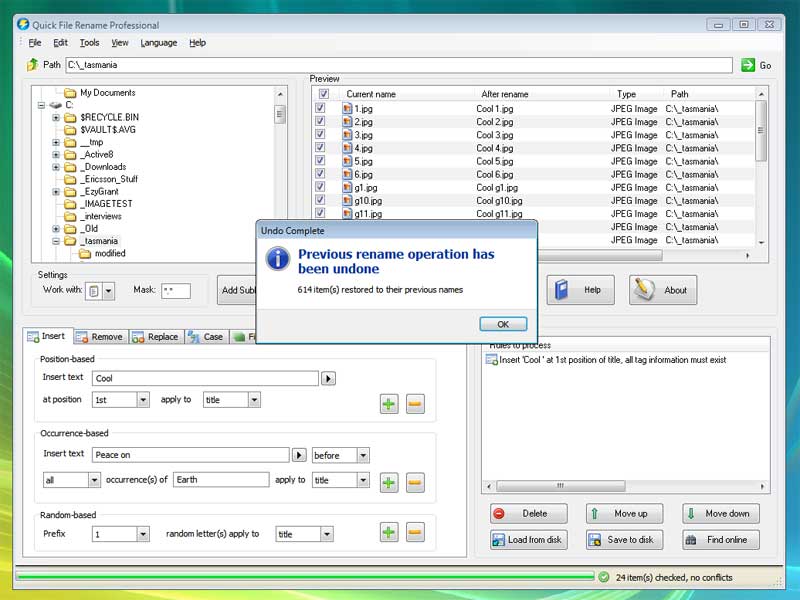Uncheck the checkbox for 1.jpg
Image resolution: width=800 pixels, height=600 pixels.
pos(320,108)
